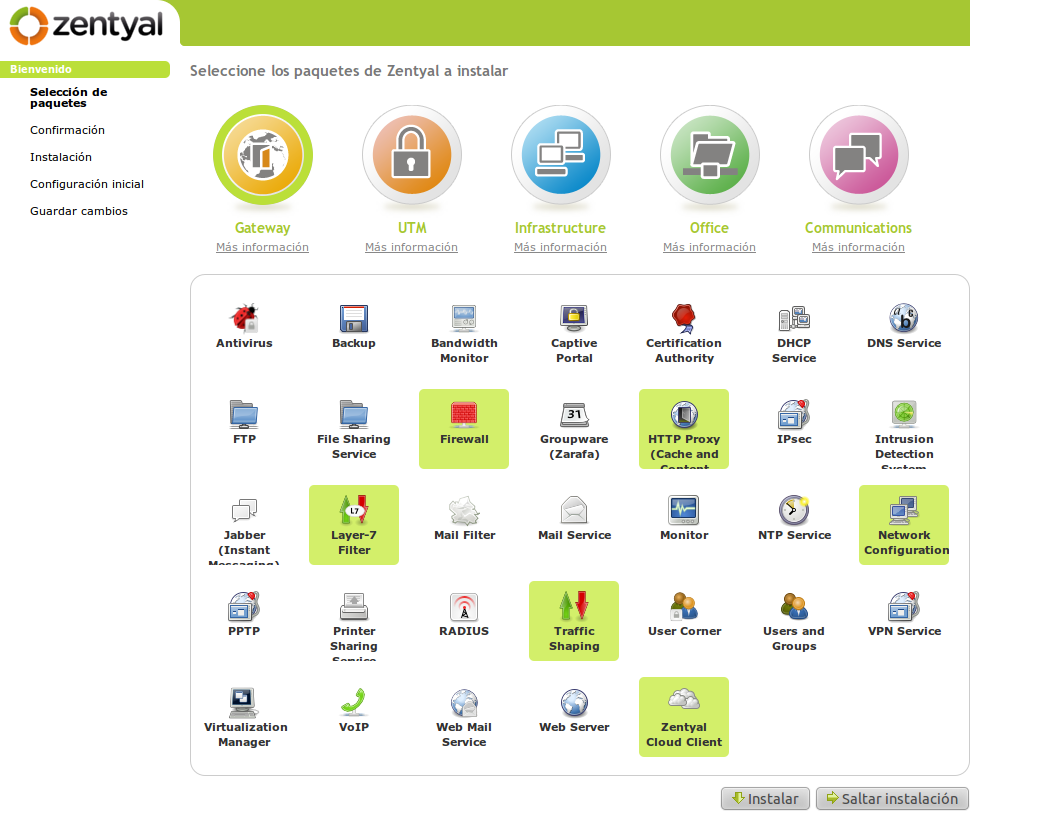
Task: Choose Printer Sharing Service package
Action: (354, 620)
